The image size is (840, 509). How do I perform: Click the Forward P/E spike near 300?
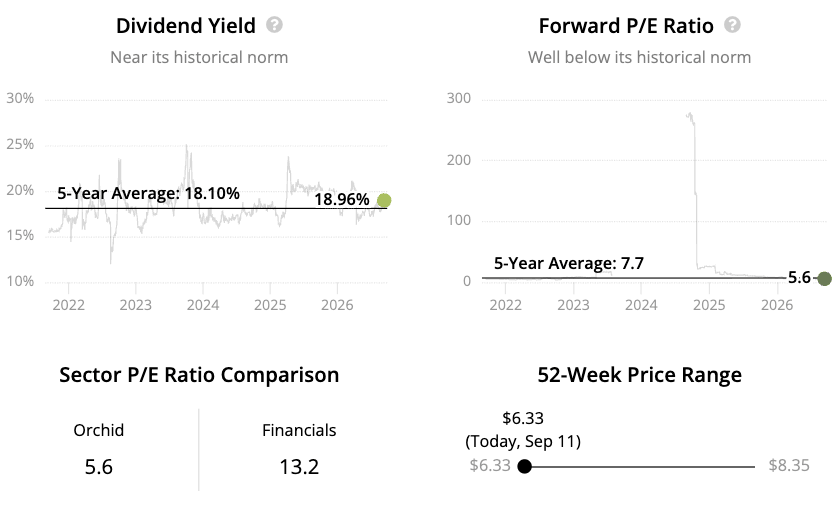click(x=691, y=117)
